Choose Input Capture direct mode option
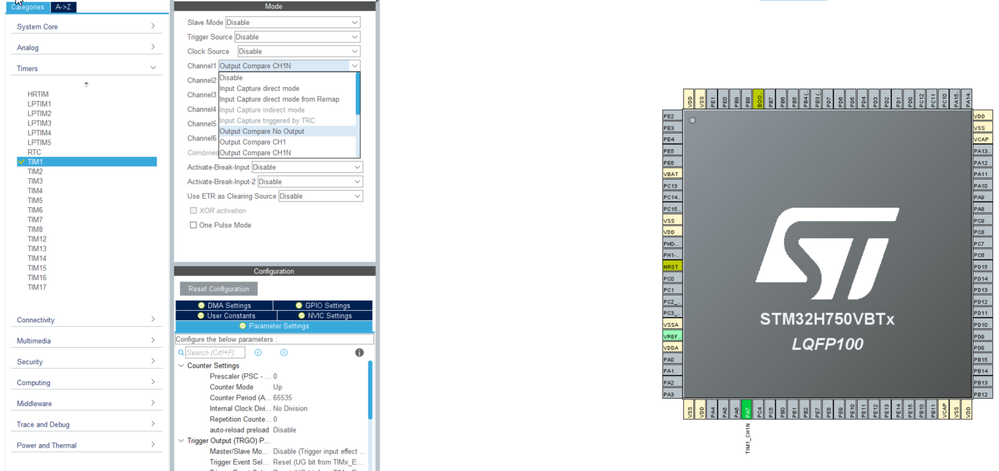Image resolution: width=999 pixels, height=471 pixels. tap(287, 89)
